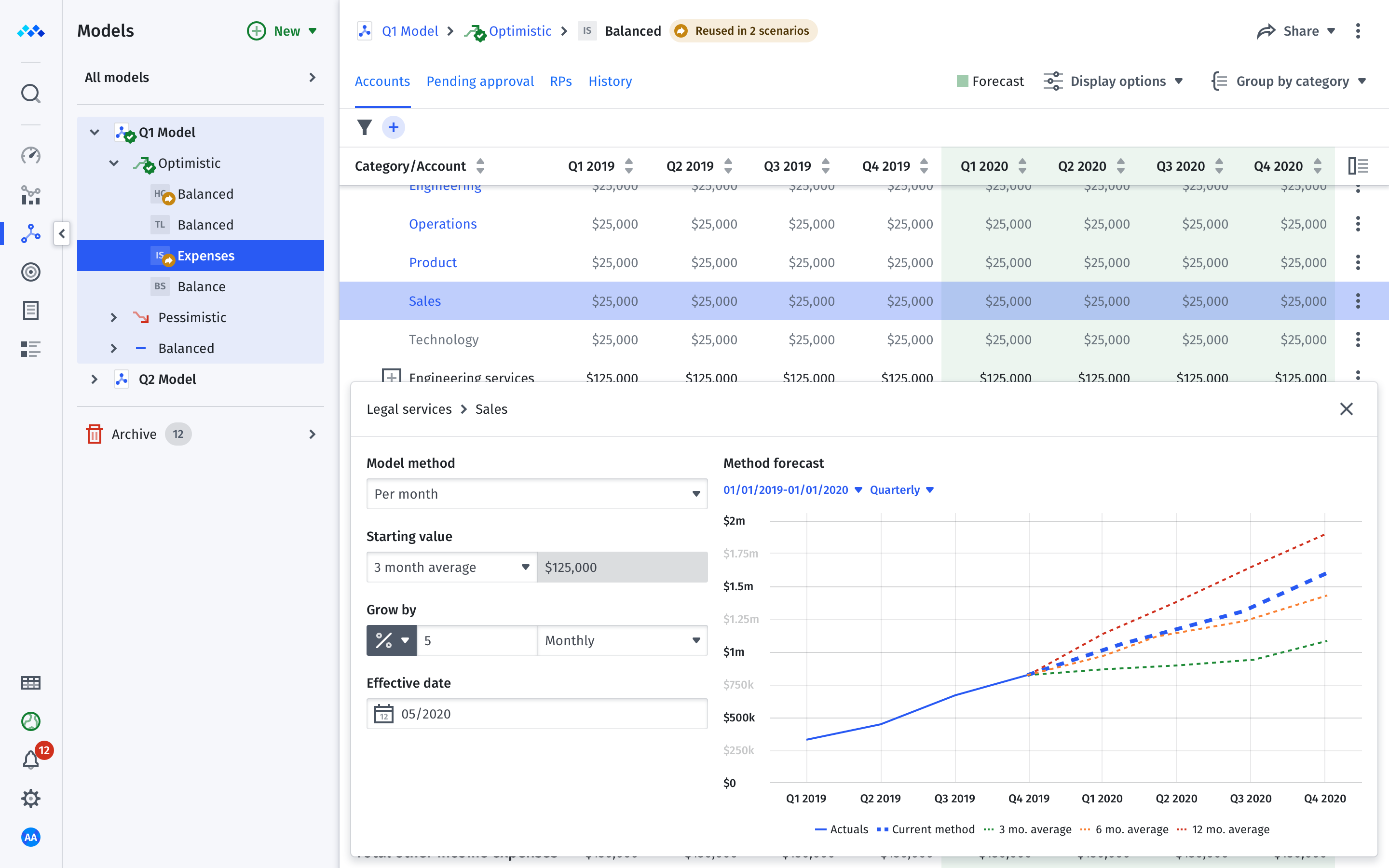Expand the Pessimistic scenario in the tree

114,317
